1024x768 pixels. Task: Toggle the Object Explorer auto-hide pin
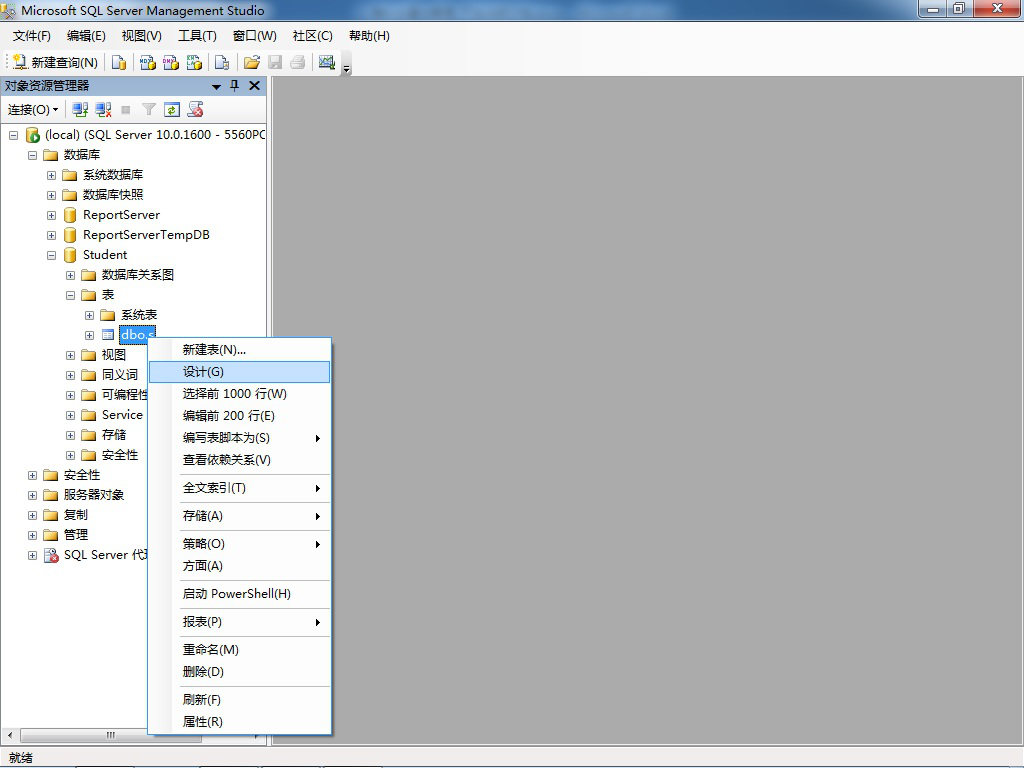pos(234,86)
